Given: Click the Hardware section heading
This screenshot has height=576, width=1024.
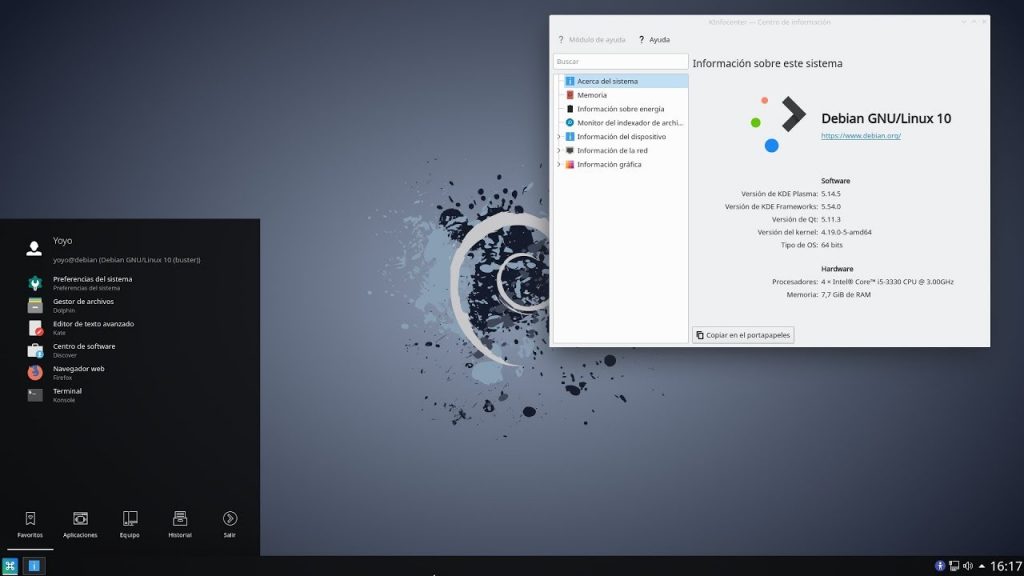Looking at the screenshot, I should [x=837, y=269].
